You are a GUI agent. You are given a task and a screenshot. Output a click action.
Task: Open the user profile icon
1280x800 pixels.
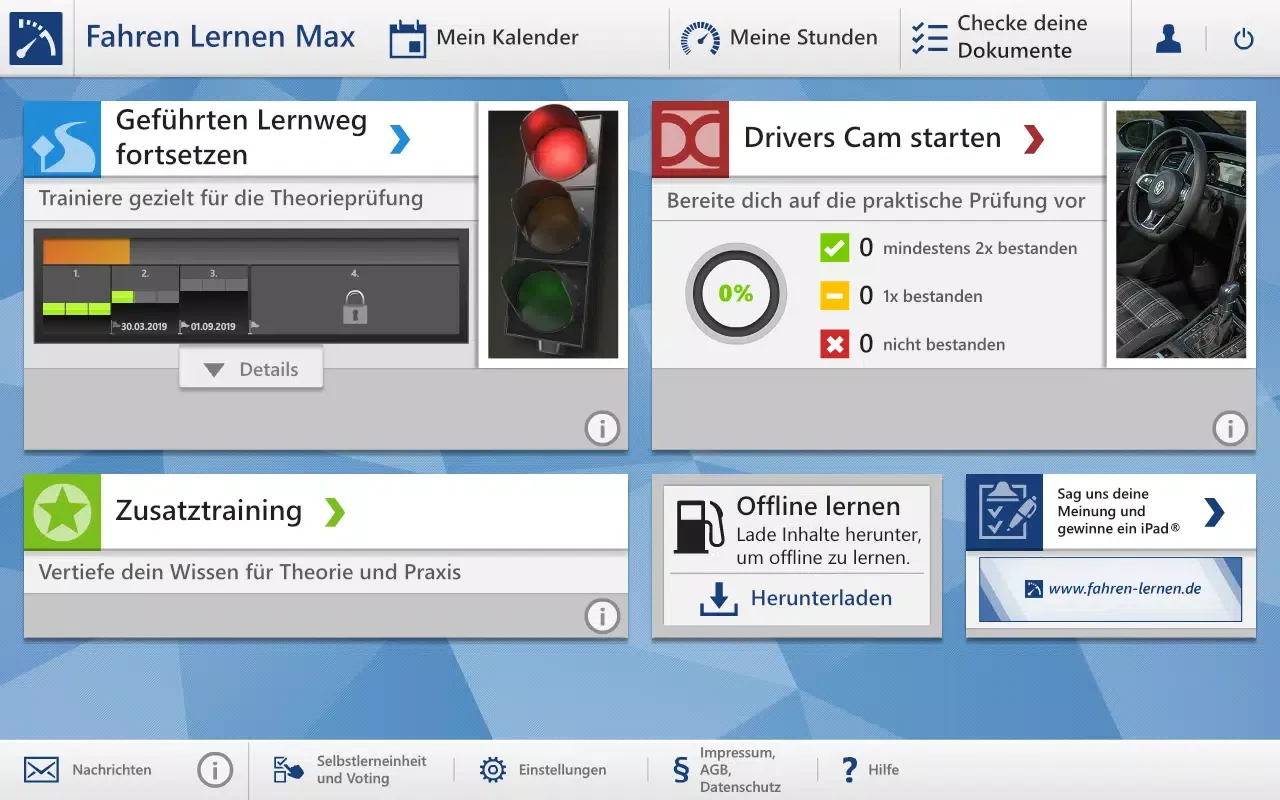pyautogui.click(x=1168, y=38)
